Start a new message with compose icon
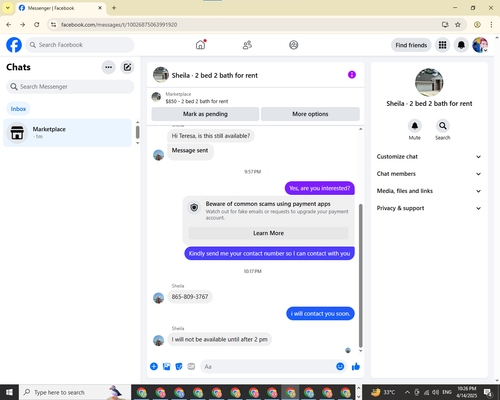The image size is (500, 400). pyautogui.click(x=127, y=67)
